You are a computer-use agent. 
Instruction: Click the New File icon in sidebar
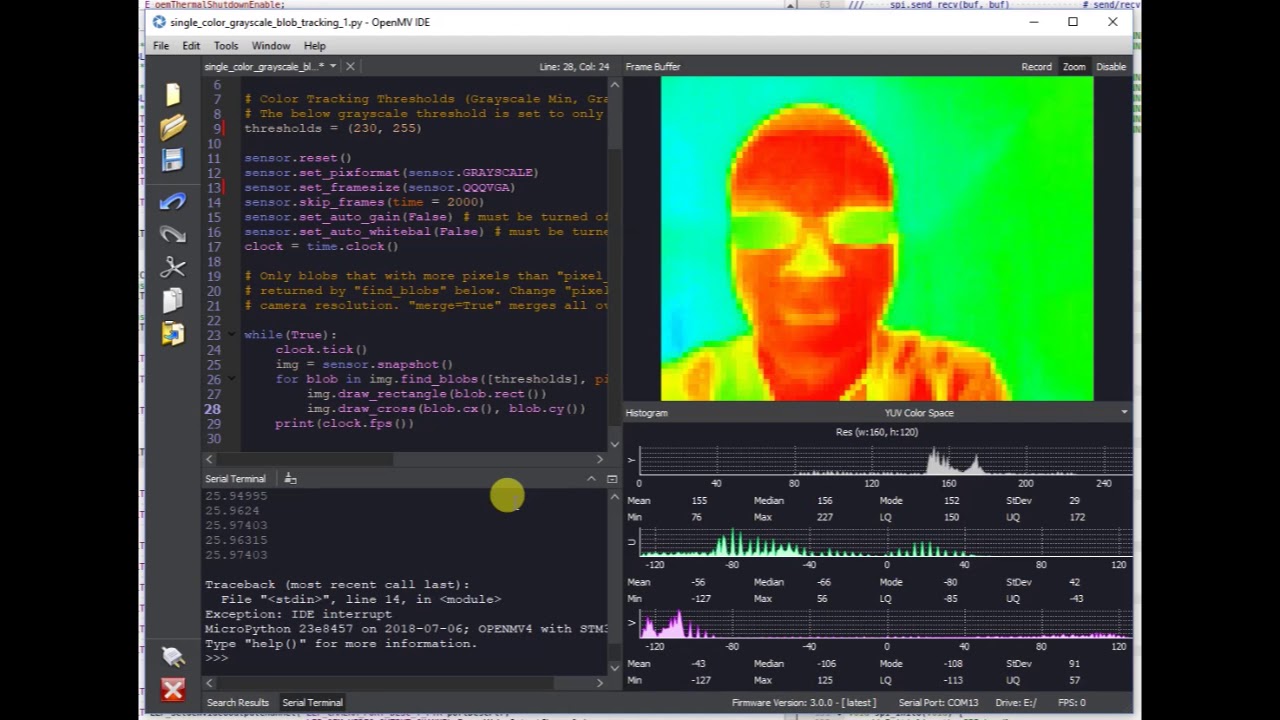point(173,94)
